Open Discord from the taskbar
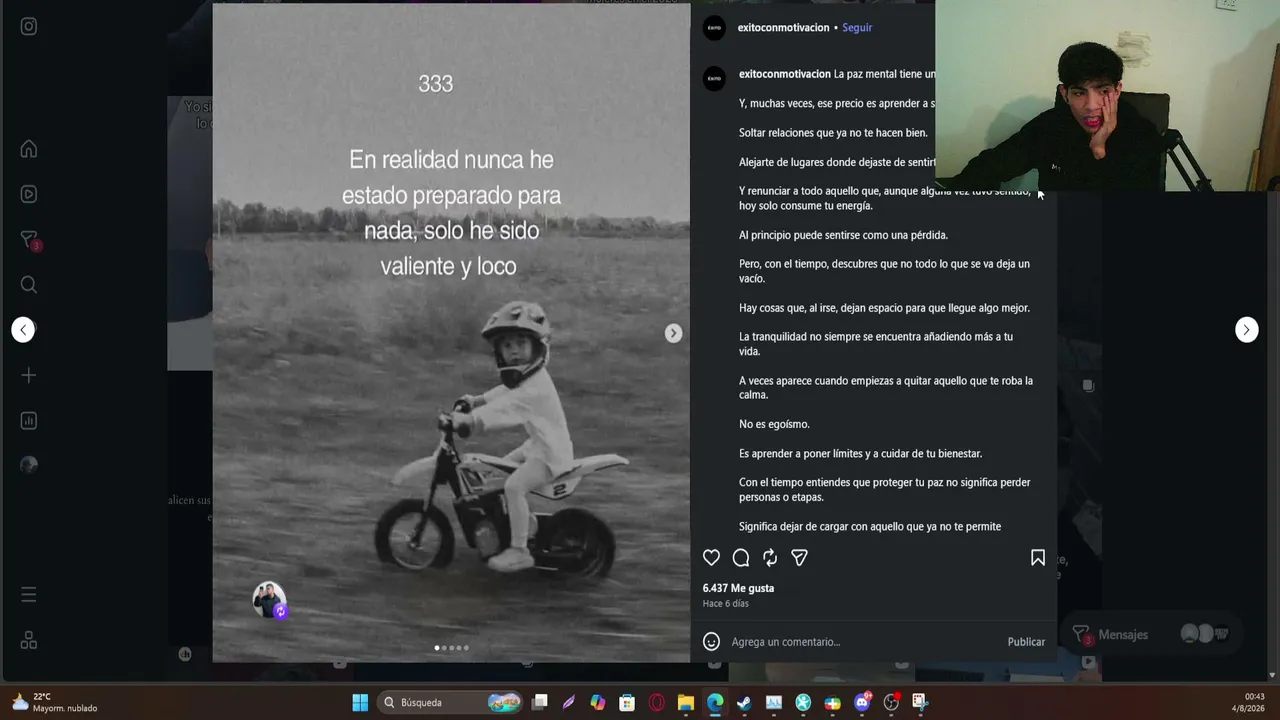 point(862,703)
